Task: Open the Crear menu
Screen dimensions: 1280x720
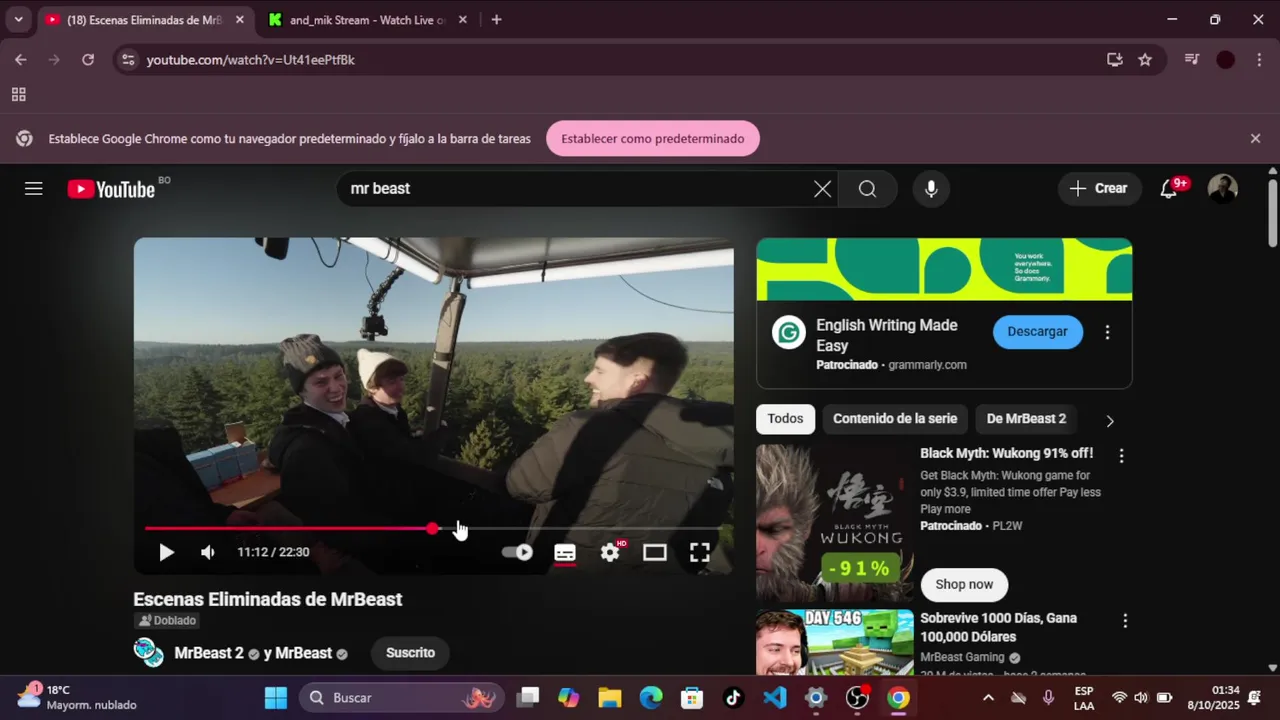Action: 1099,188
